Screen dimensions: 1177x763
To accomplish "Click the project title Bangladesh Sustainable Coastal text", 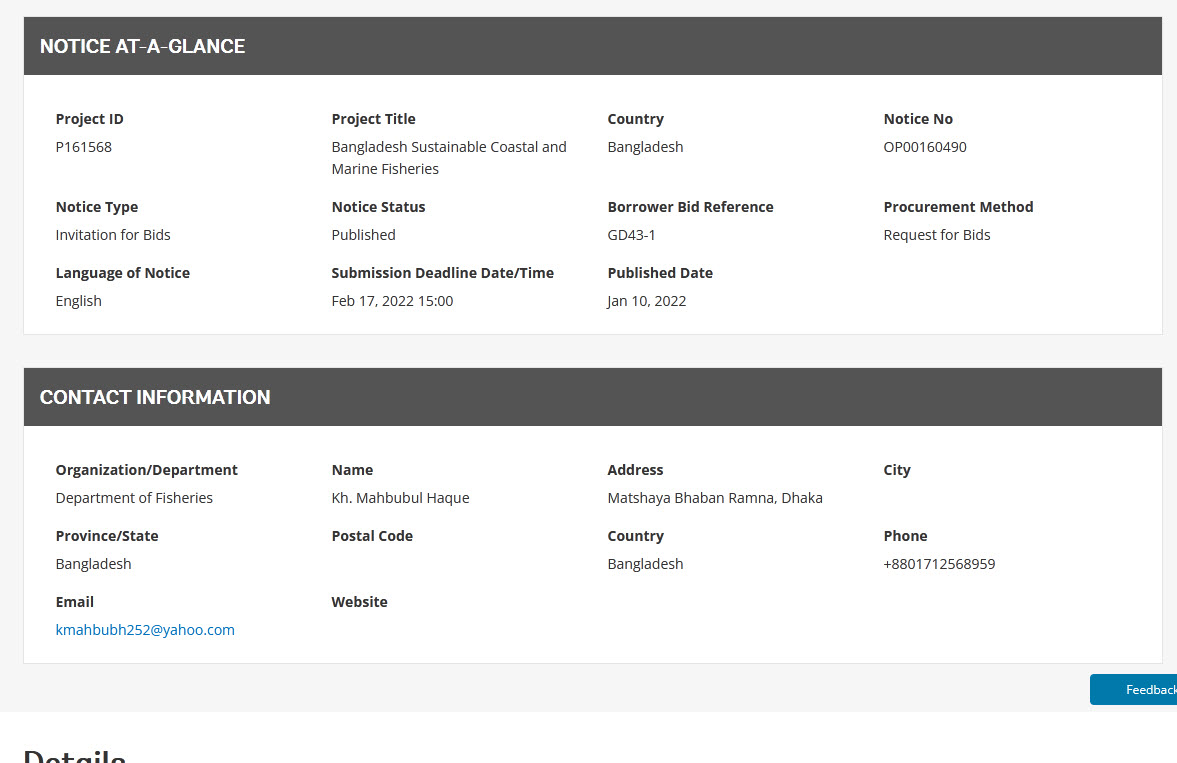I will pyautogui.click(x=449, y=147).
